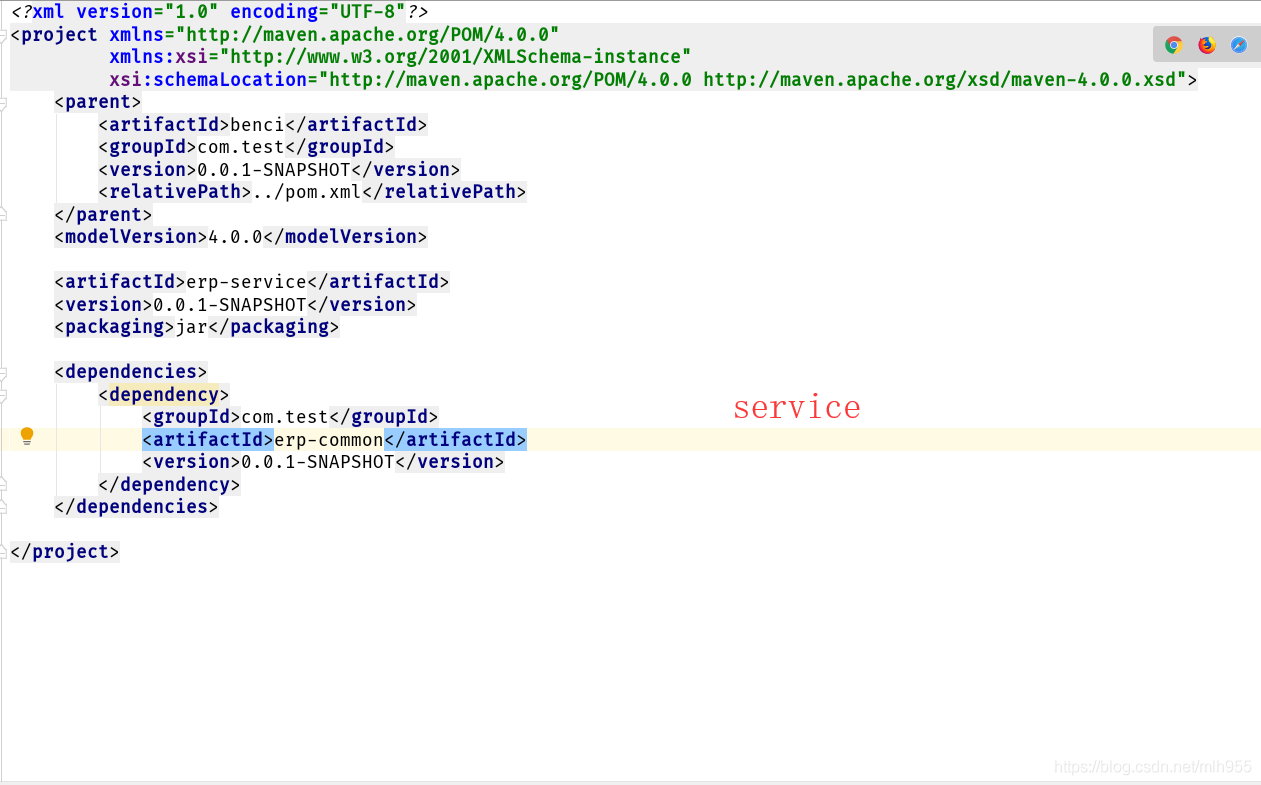Collapse the parent tag fold marker
The width and height of the screenshot is (1261, 785).
click(x=3, y=102)
